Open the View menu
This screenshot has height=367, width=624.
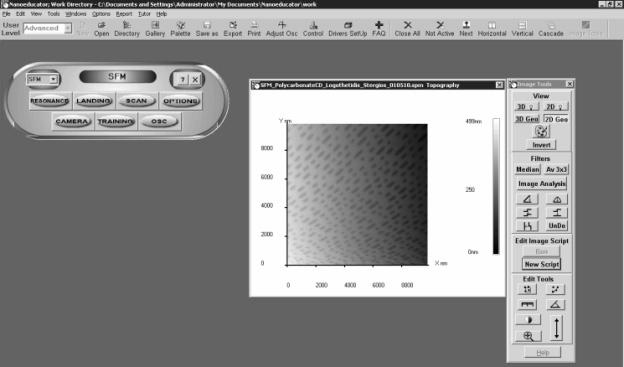click(36, 14)
